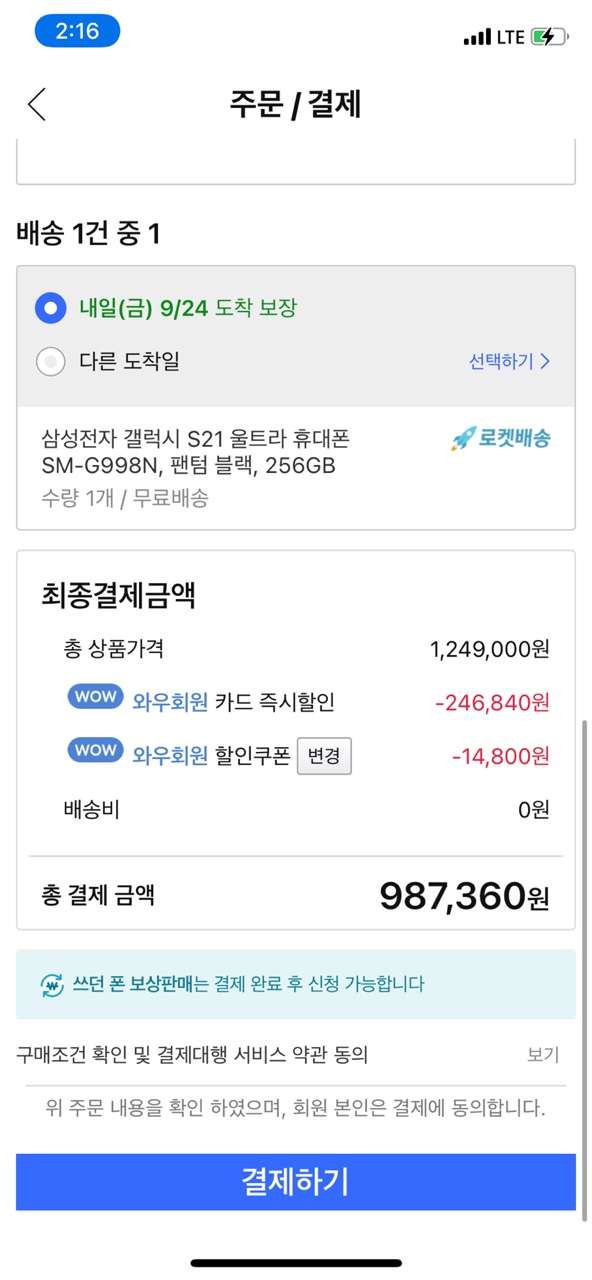
Task: Tap the second WOW badge for discount coupon
Action: [96, 750]
